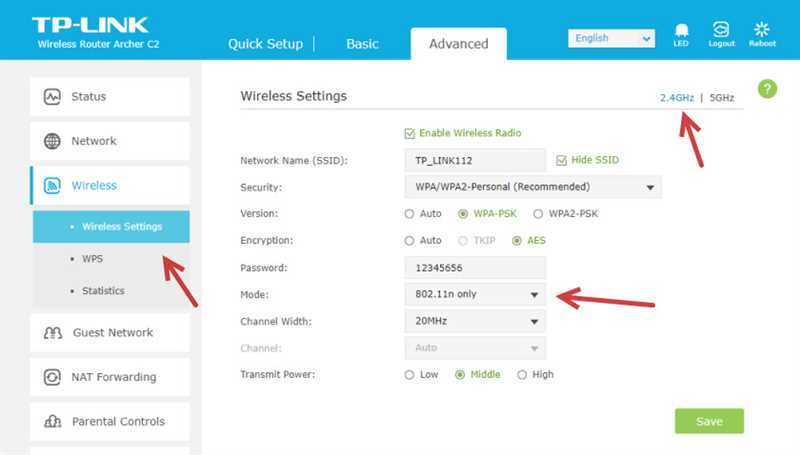Open the Channel Auto dropdown
This screenshot has height=455, width=800.
coord(475,348)
